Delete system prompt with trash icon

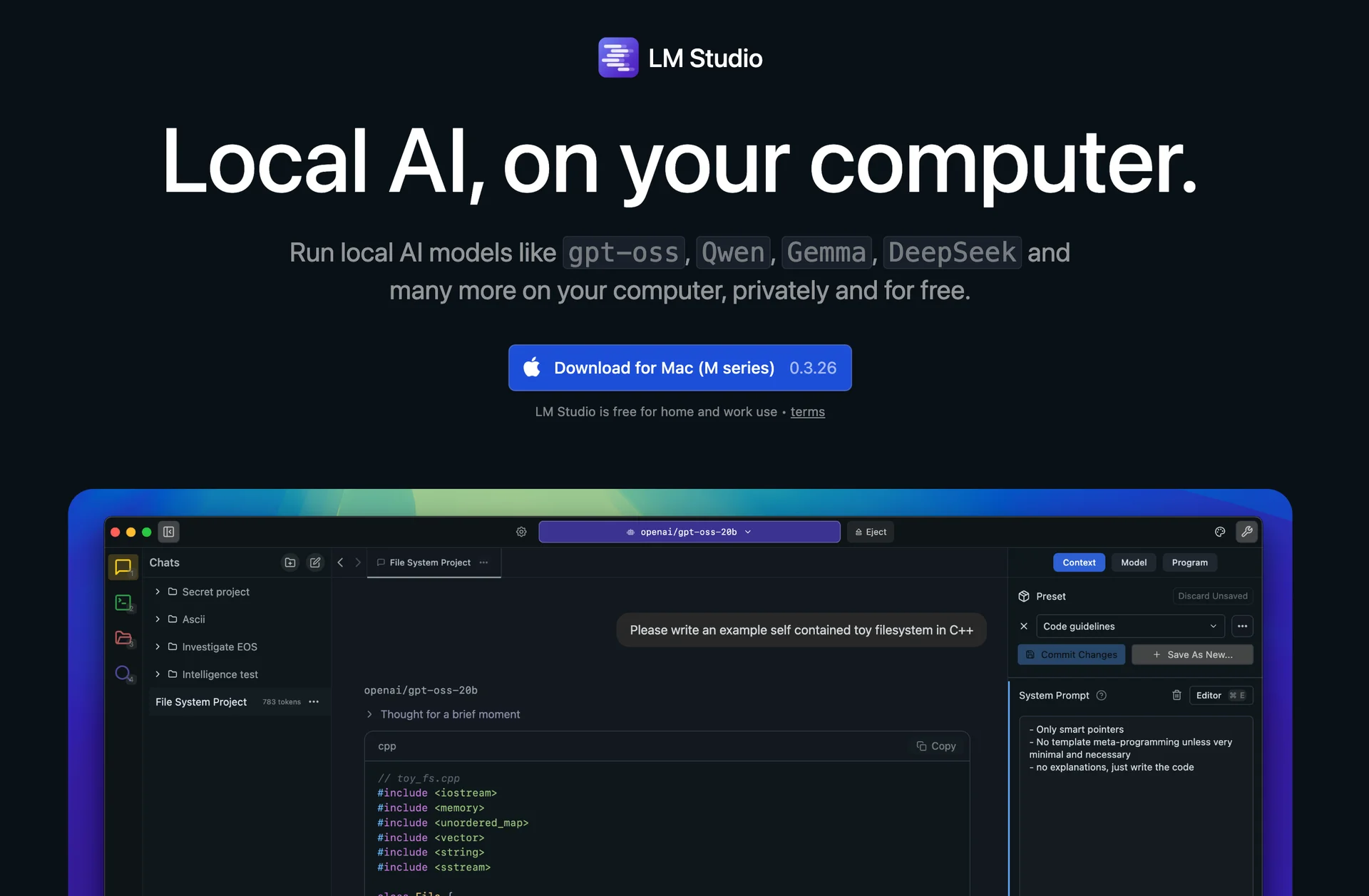click(1176, 695)
